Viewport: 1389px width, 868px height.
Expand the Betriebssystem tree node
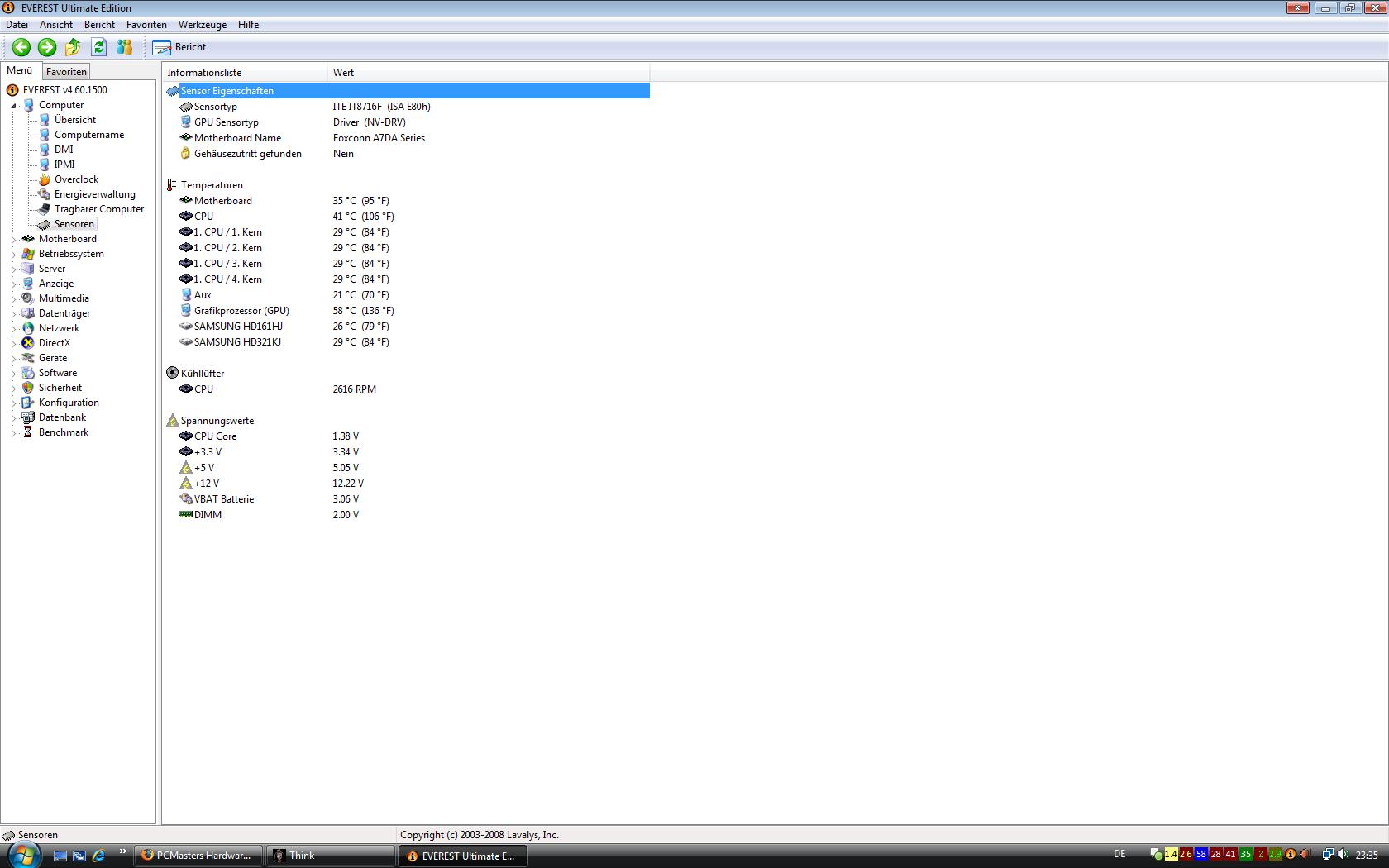(13, 255)
